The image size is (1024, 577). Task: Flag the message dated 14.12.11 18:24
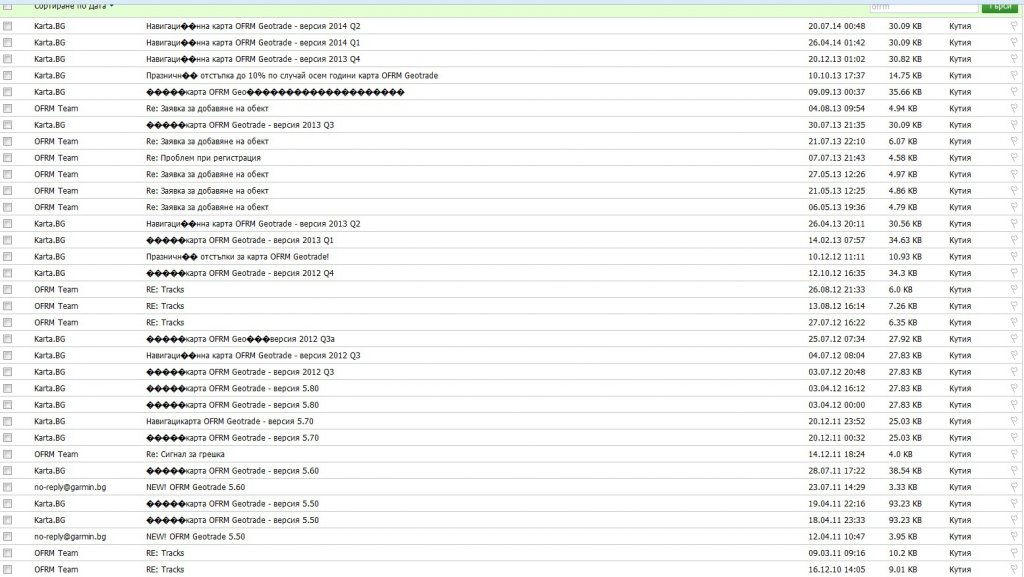(1014, 454)
